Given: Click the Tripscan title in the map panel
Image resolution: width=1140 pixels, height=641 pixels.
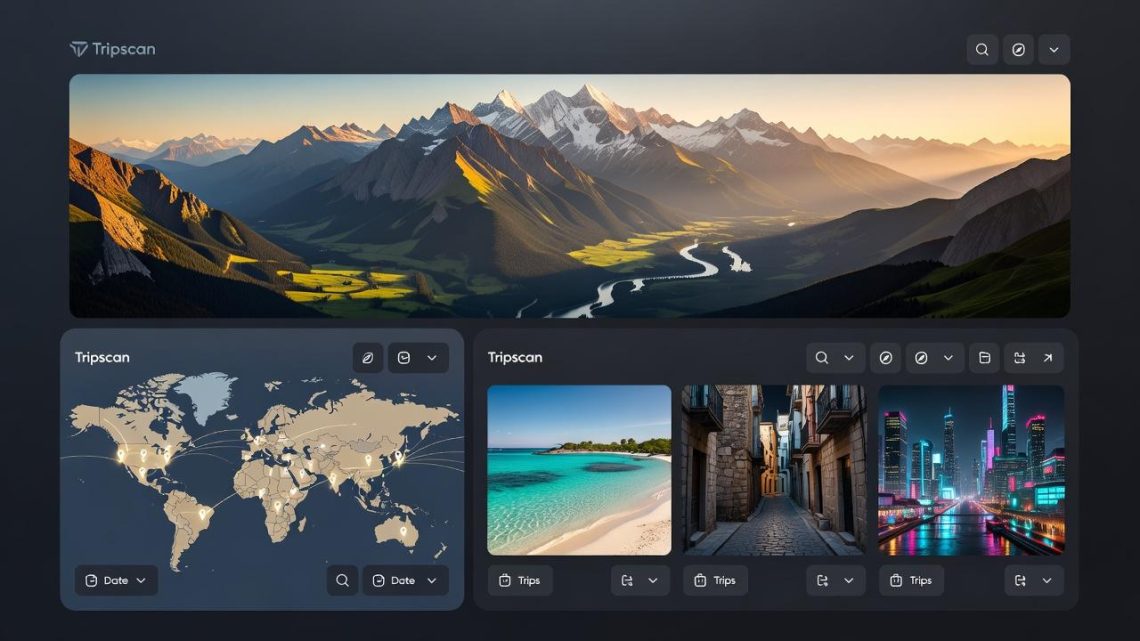Looking at the screenshot, I should click(103, 358).
